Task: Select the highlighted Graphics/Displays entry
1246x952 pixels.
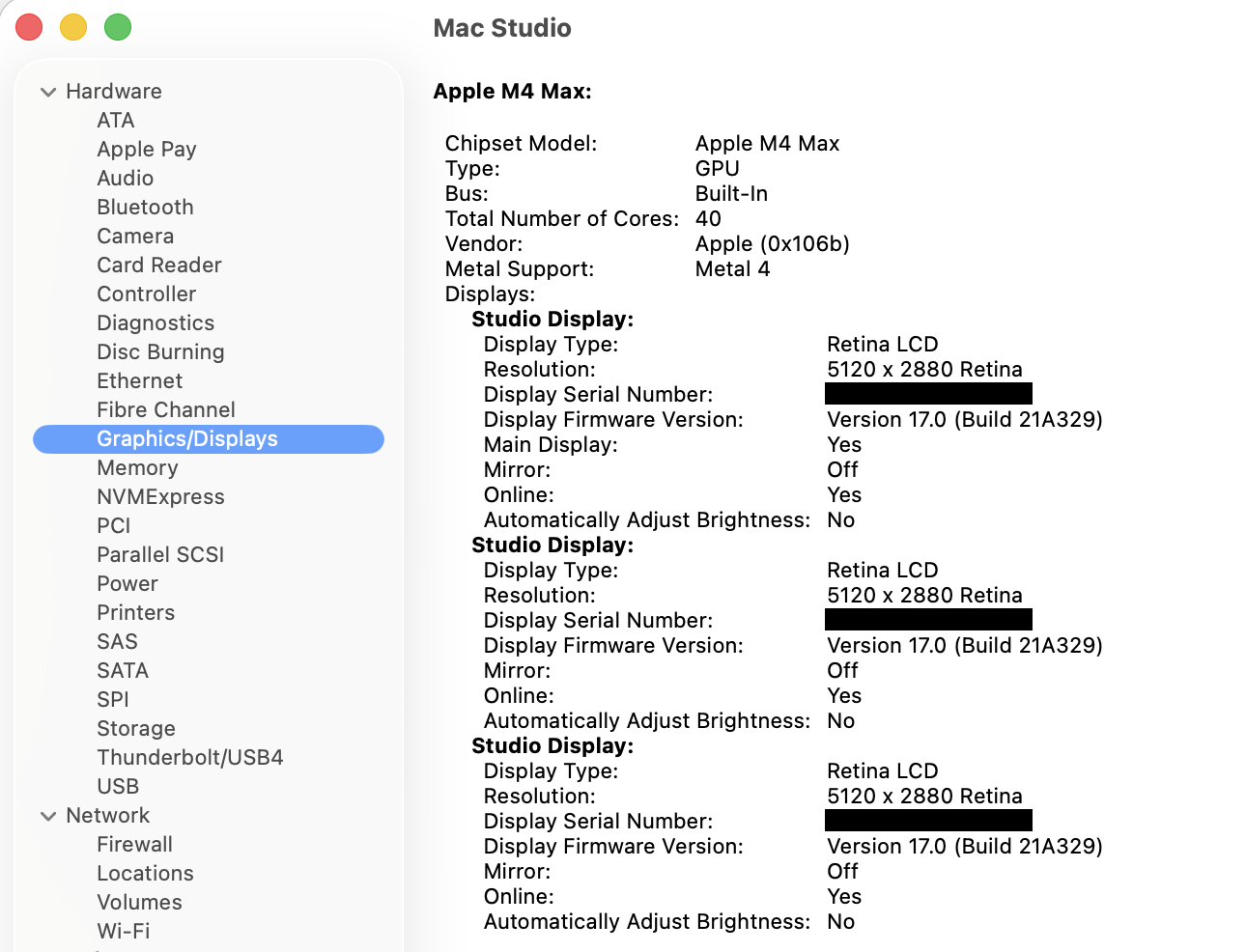Action: click(186, 438)
